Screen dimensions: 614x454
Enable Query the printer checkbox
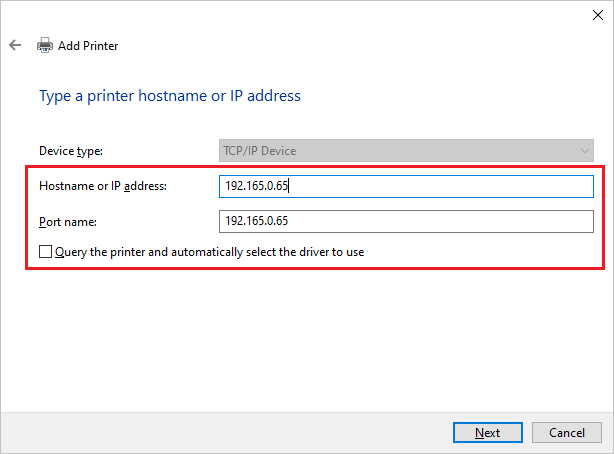point(45,252)
